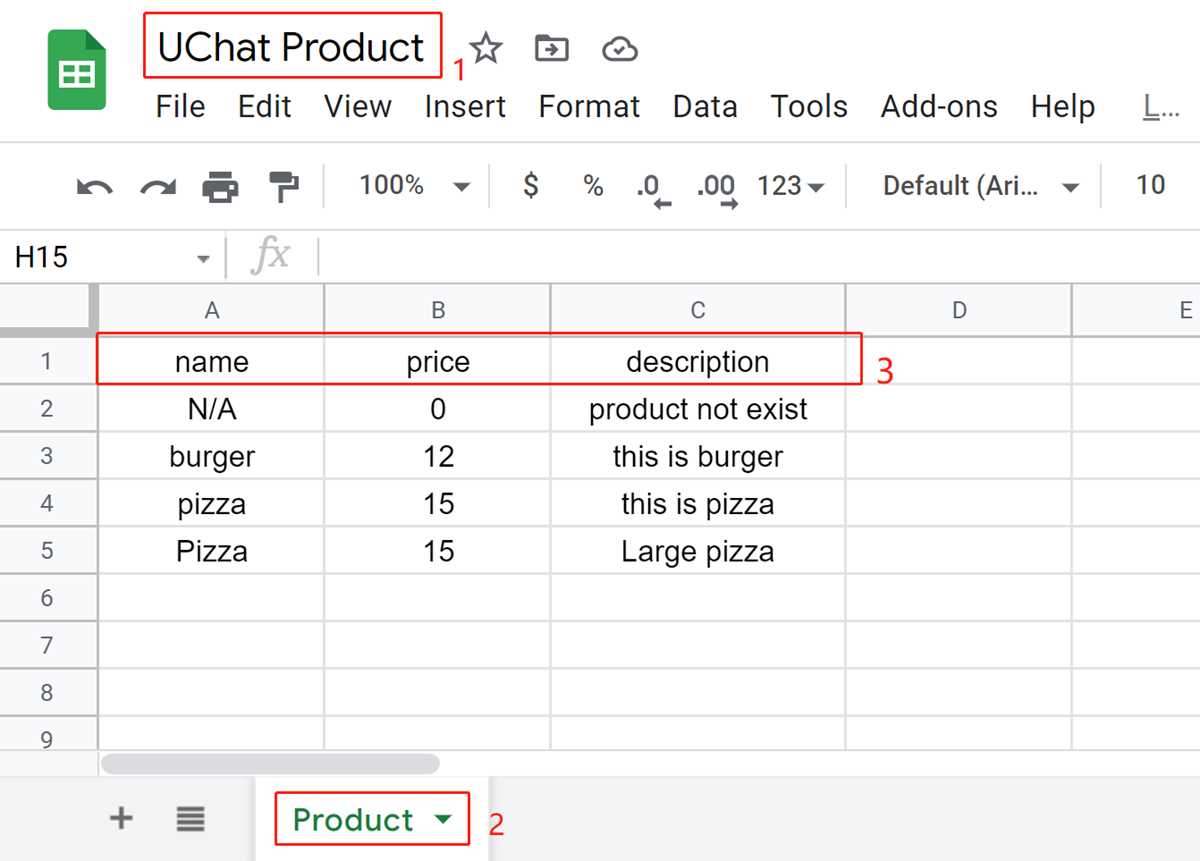Click the redo arrow
Viewport: 1200px width, 861px height.
(x=158, y=186)
